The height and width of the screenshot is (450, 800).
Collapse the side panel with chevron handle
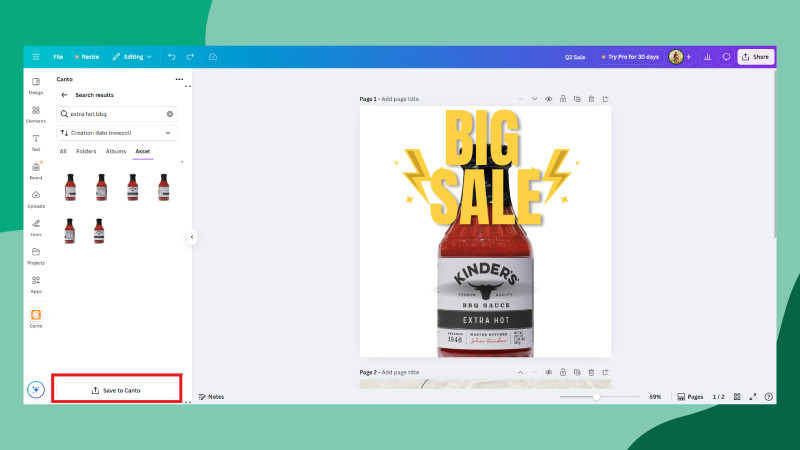(x=192, y=237)
